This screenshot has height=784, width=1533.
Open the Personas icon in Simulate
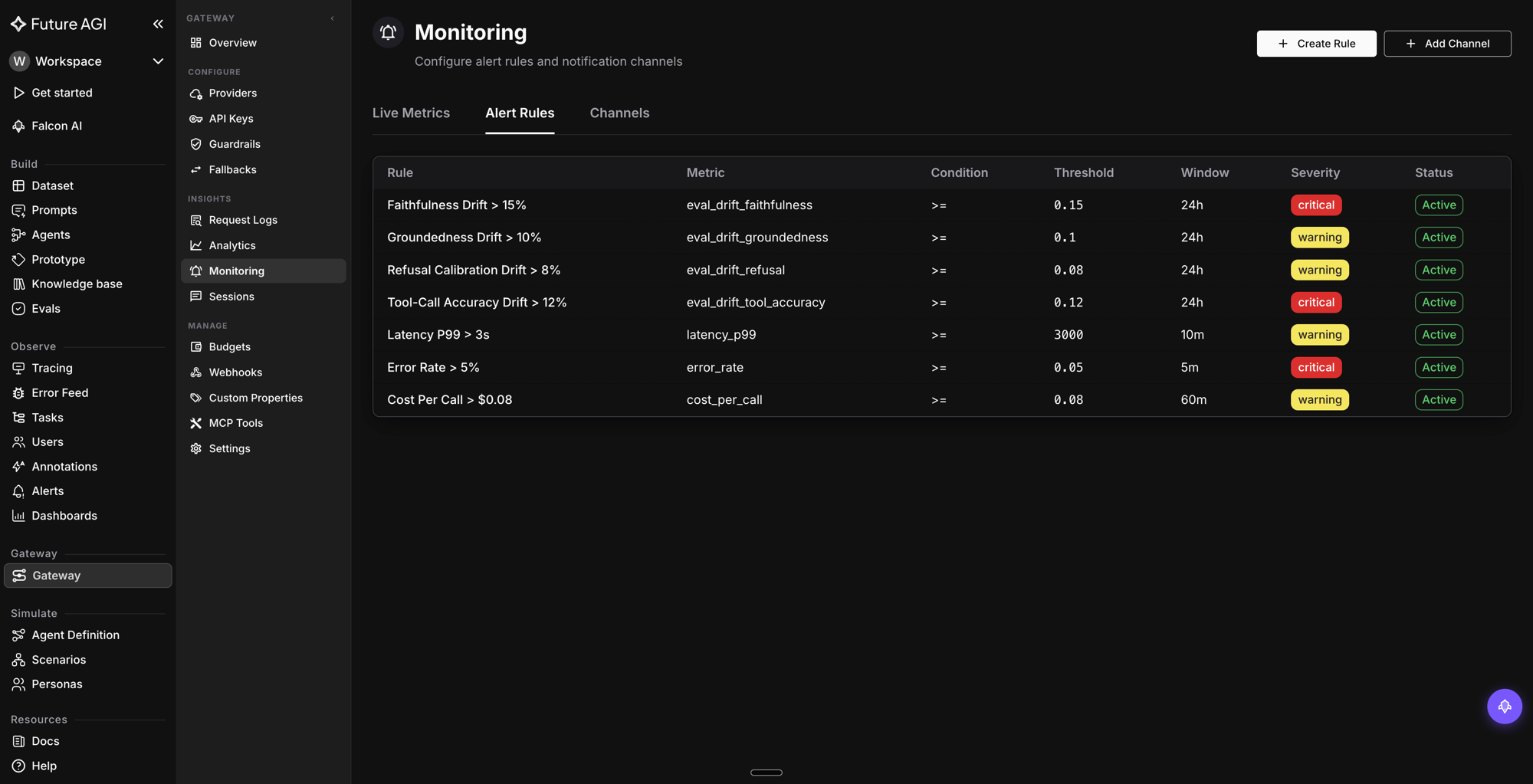18,684
